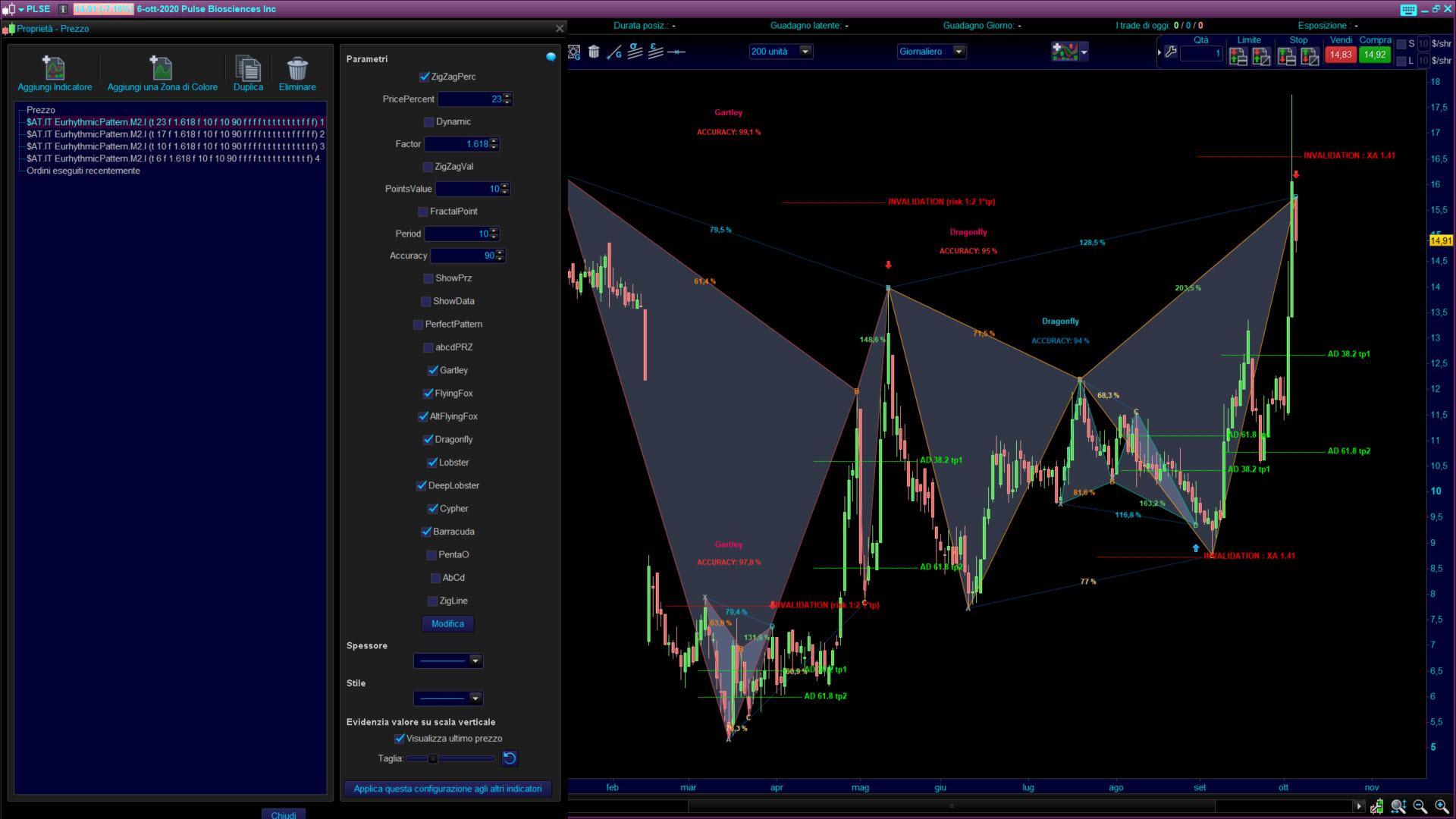Click the zoom out magnifier icon

coord(1420,806)
